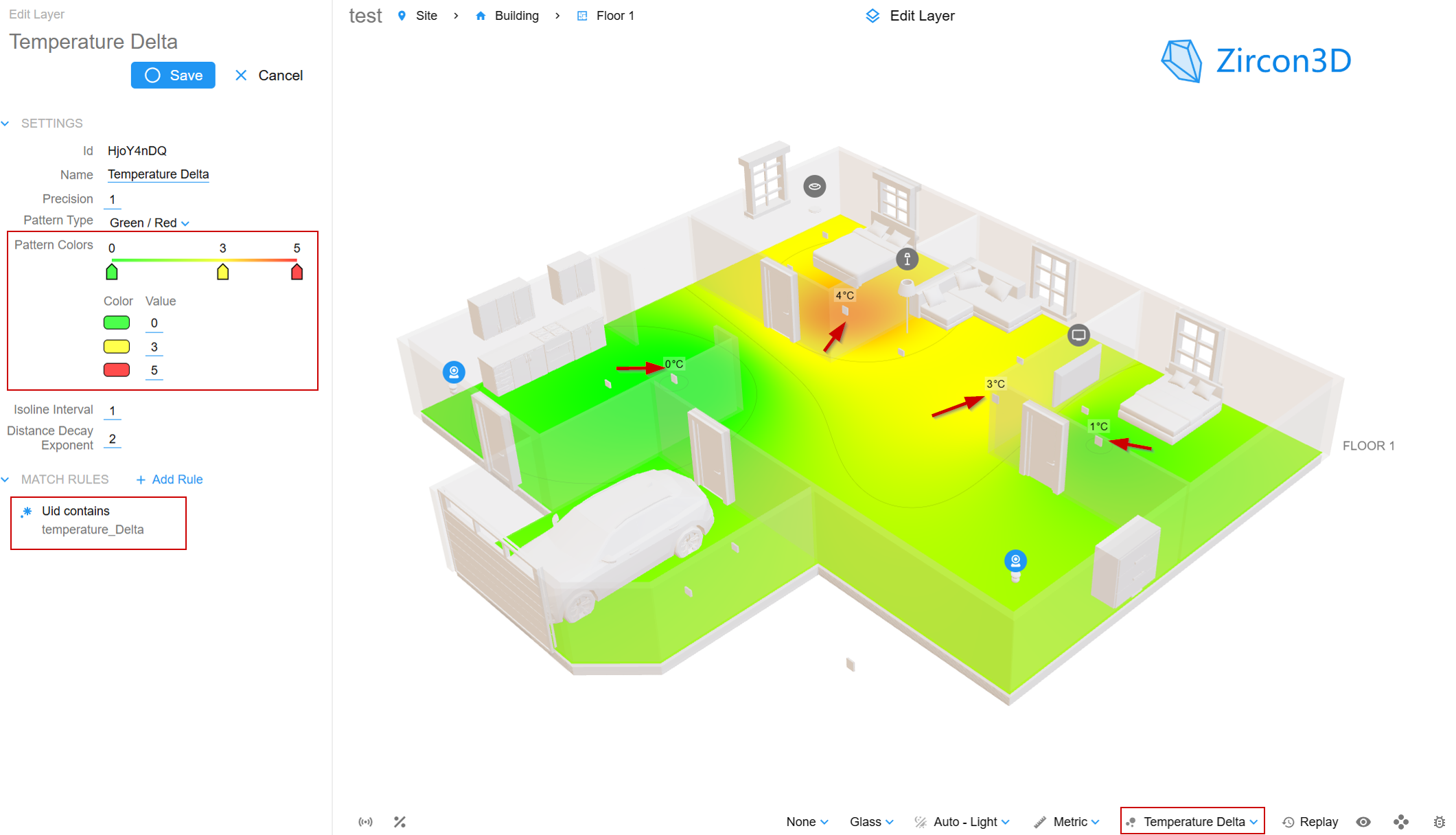Click the broadcast signal icon in bottom bar
1456x835 pixels.
coord(365,822)
